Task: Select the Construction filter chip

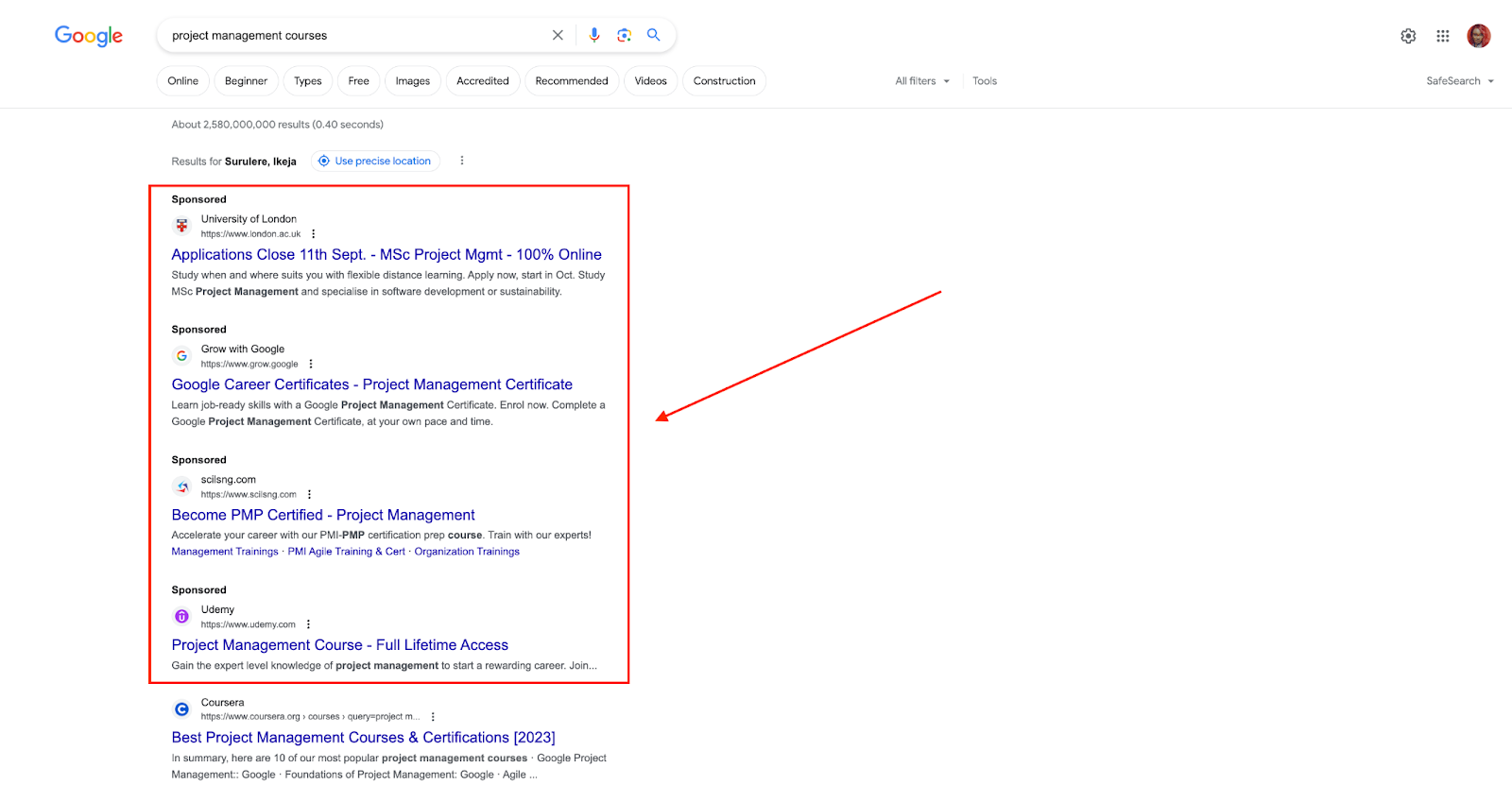Action: (x=725, y=81)
